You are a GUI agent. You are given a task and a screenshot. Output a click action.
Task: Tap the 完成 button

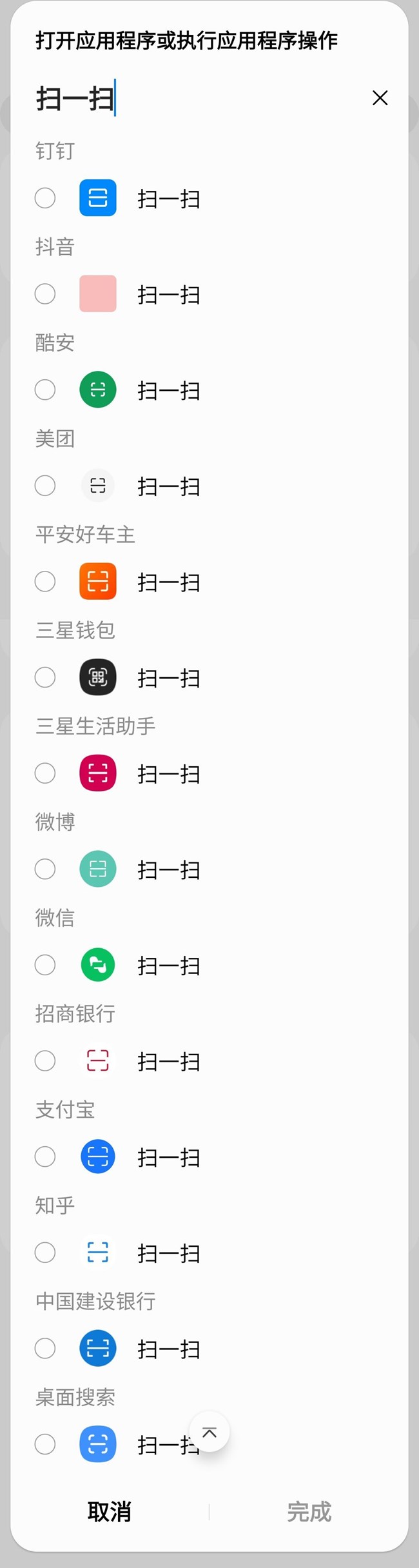pyautogui.click(x=309, y=1512)
